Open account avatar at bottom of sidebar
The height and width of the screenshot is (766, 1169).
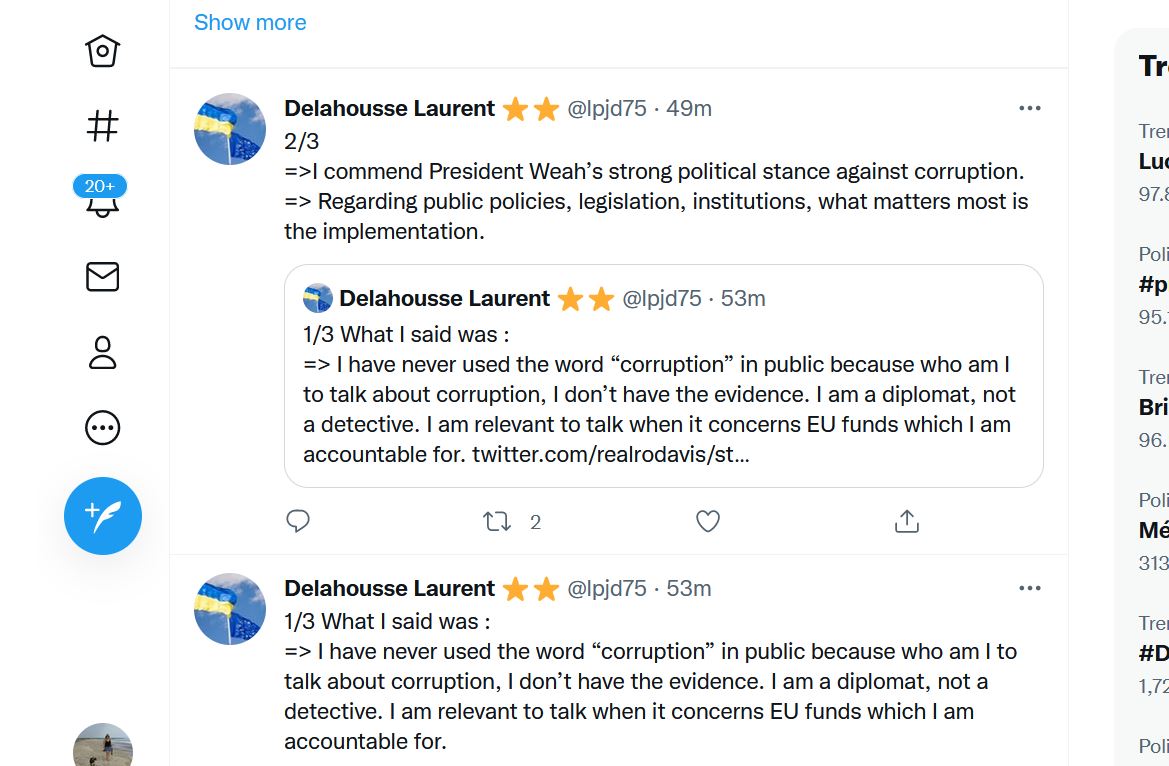pyautogui.click(x=103, y=746)
